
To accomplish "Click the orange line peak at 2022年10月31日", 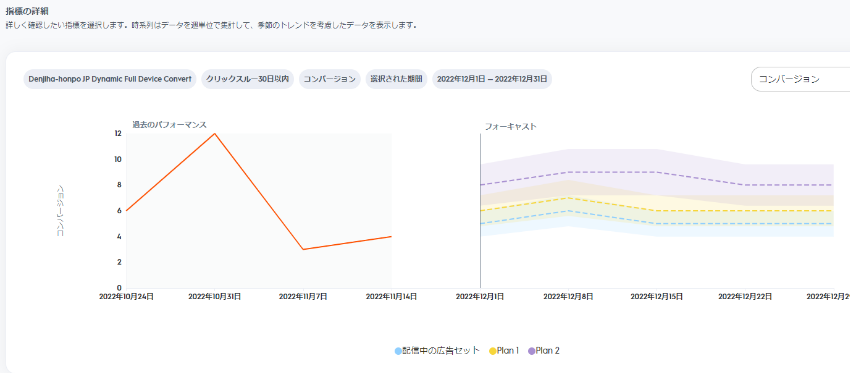I will tap(215, 133).
